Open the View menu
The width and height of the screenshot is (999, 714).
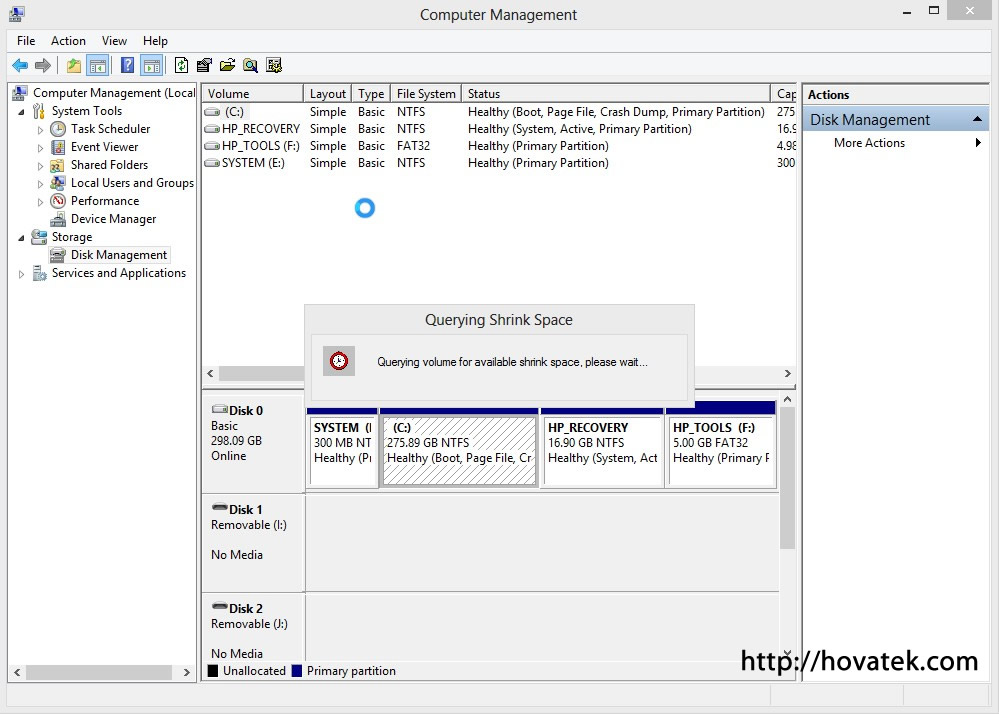tap(114, 41)
